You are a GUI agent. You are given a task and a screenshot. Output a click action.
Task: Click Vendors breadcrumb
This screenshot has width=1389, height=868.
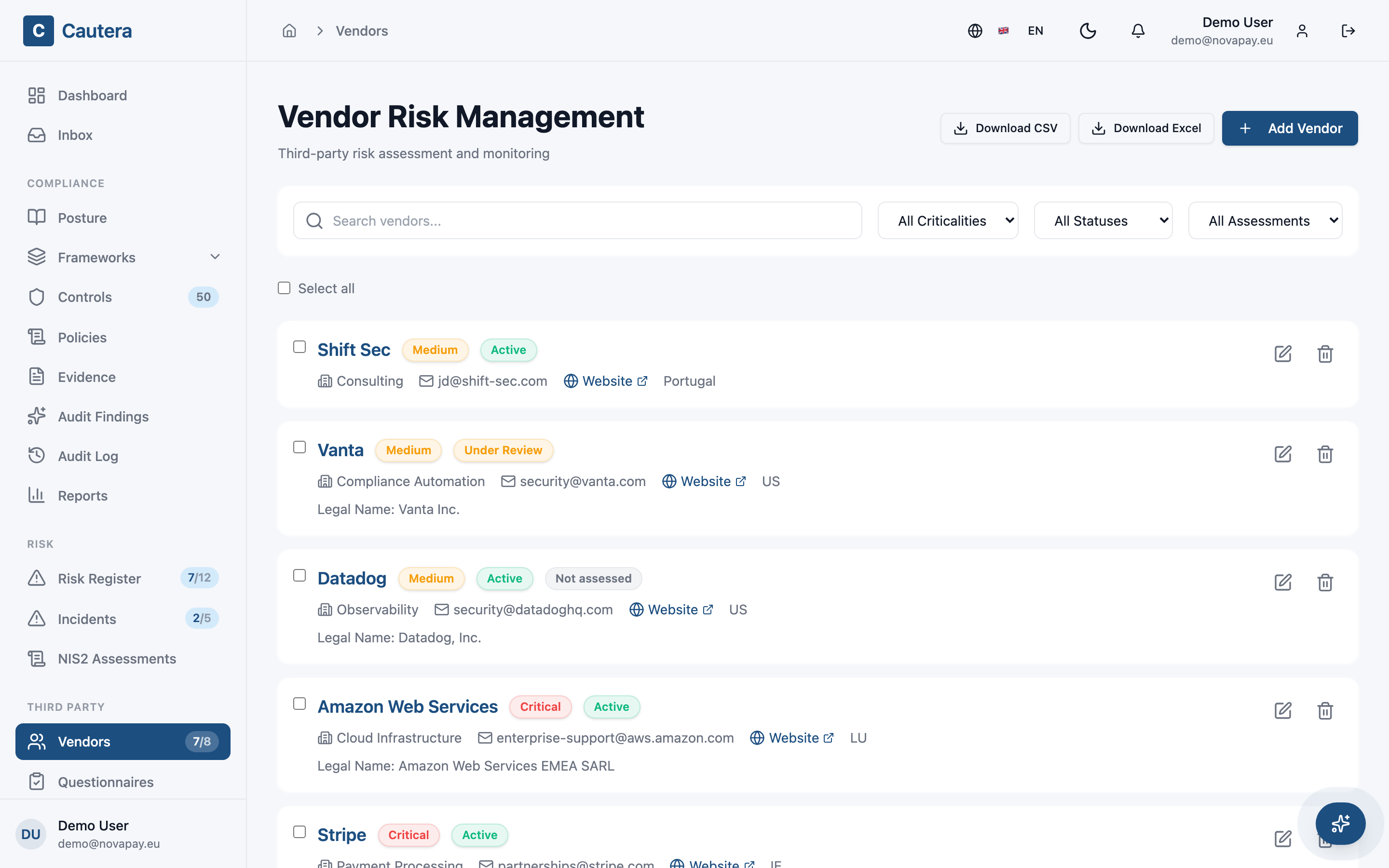(x=362, y=31)
